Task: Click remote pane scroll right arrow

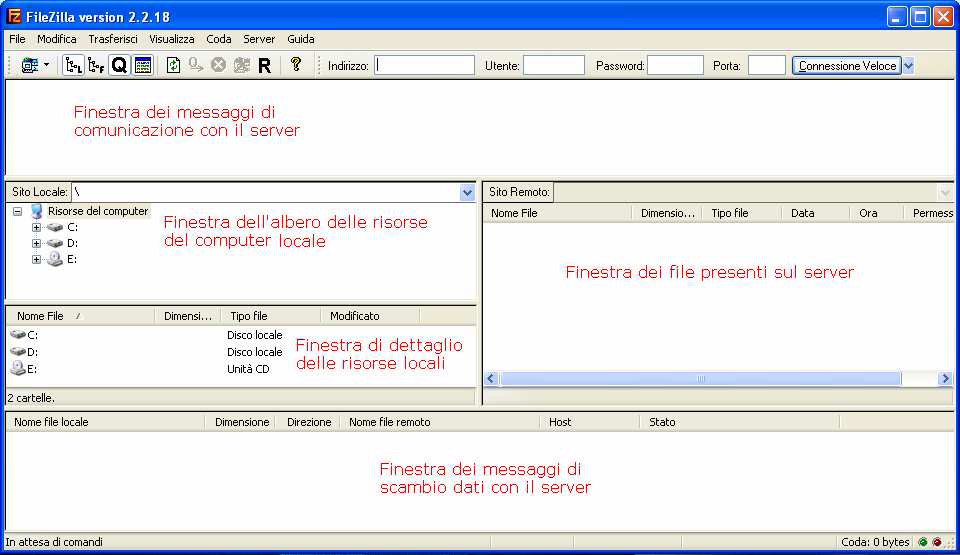Action: pyautogui.click(x=945, y=379)
